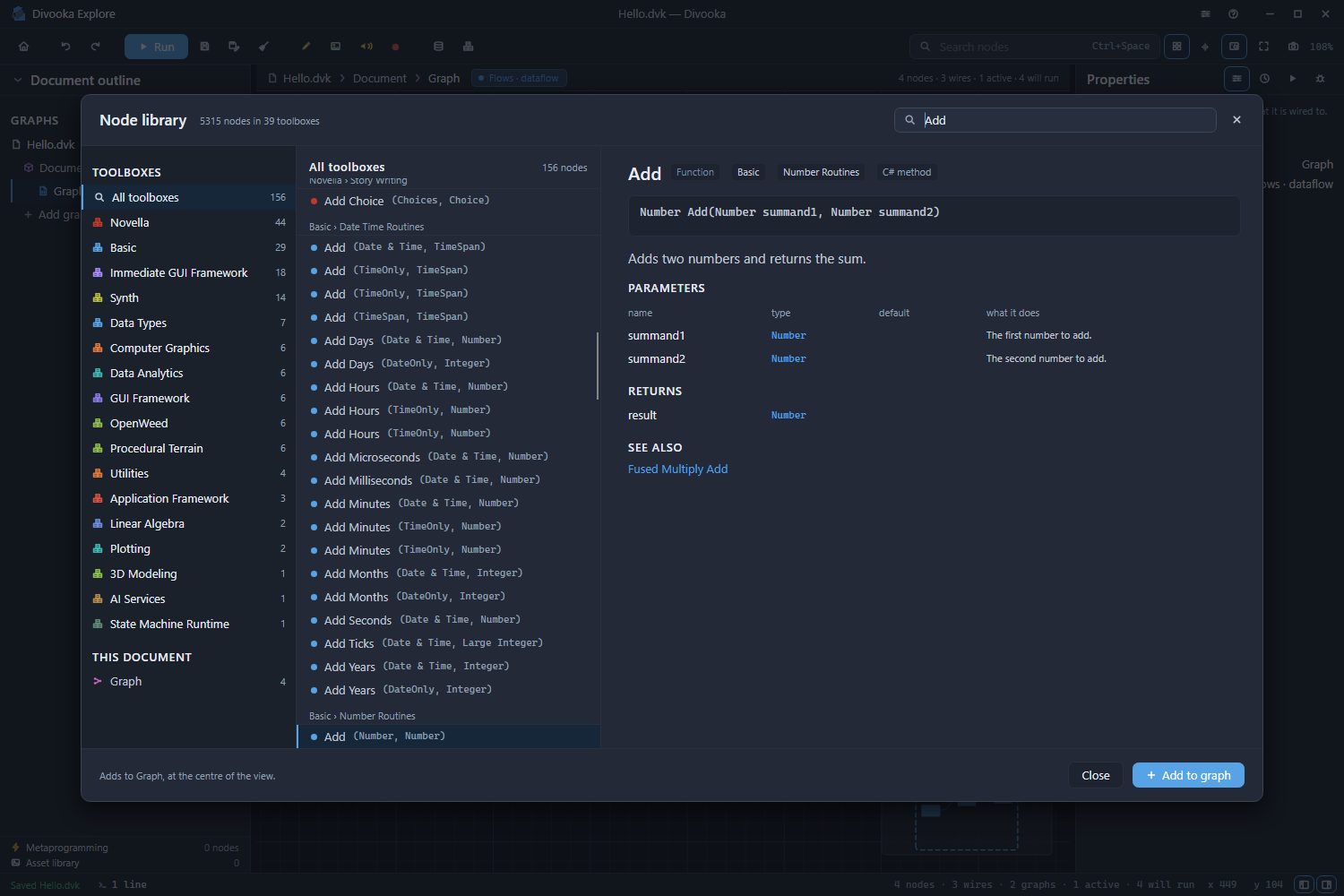Click the Number Routines tag
Screen dimensions: 1344x896
[821, 172]
